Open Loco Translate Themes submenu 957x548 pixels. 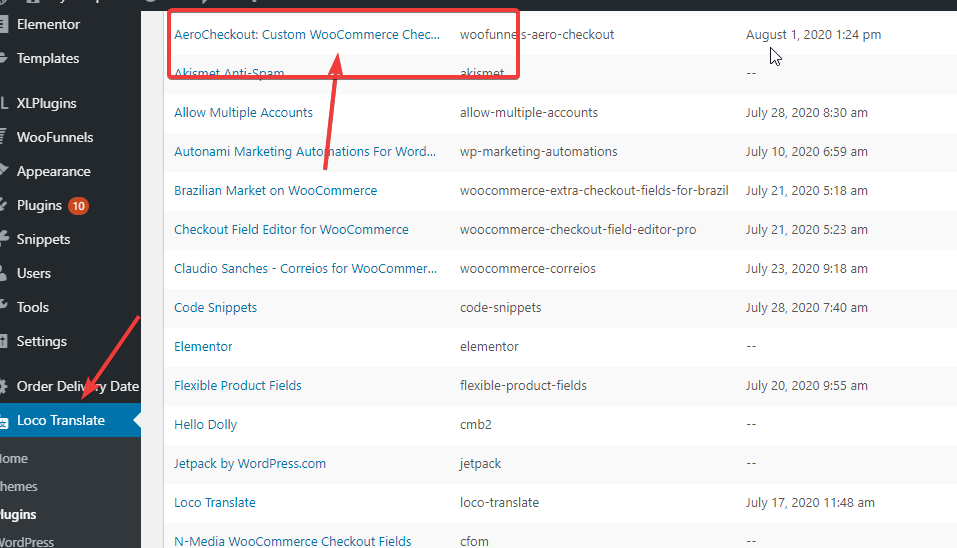[x=19, y=486]
